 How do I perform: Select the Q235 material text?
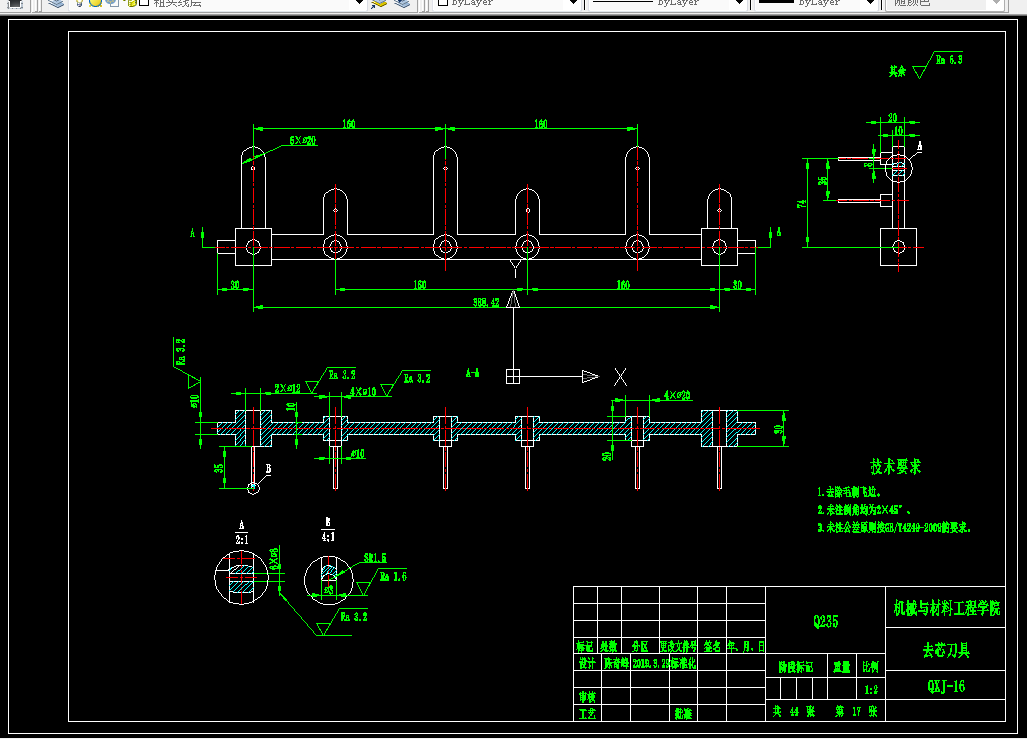[825, 621]
